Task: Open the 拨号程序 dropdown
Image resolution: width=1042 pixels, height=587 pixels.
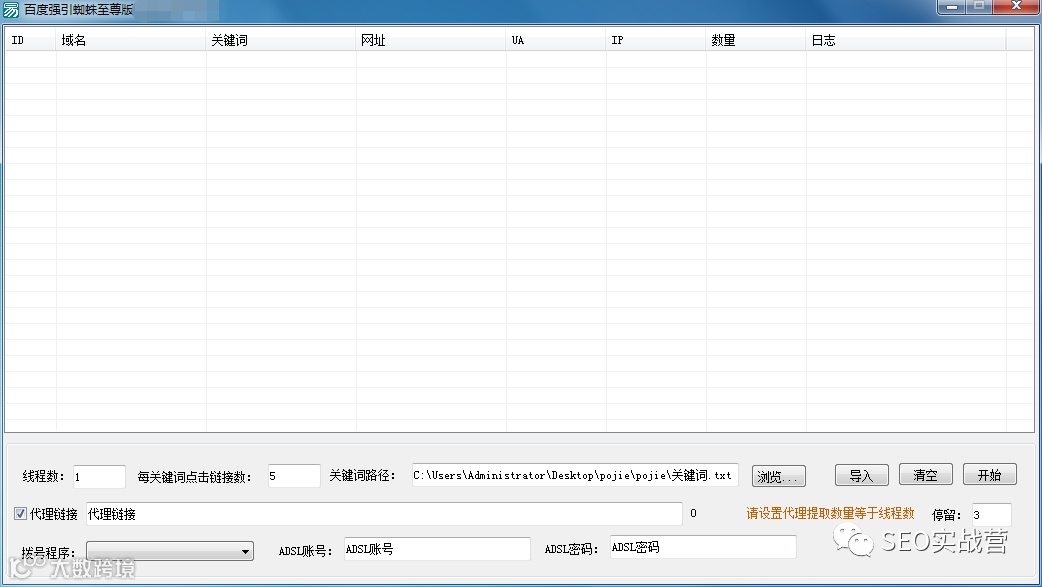Action: [x=170, y=551]
